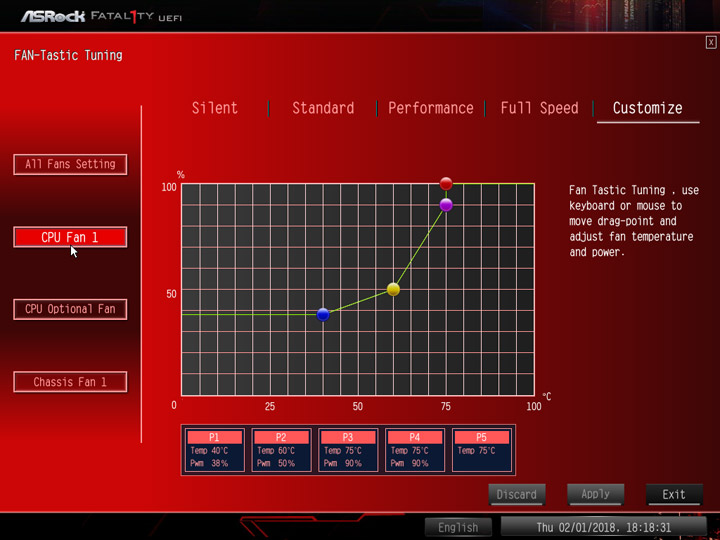Click the ASRock Fatal1ty UEFI logo

[x=101, y=17]
